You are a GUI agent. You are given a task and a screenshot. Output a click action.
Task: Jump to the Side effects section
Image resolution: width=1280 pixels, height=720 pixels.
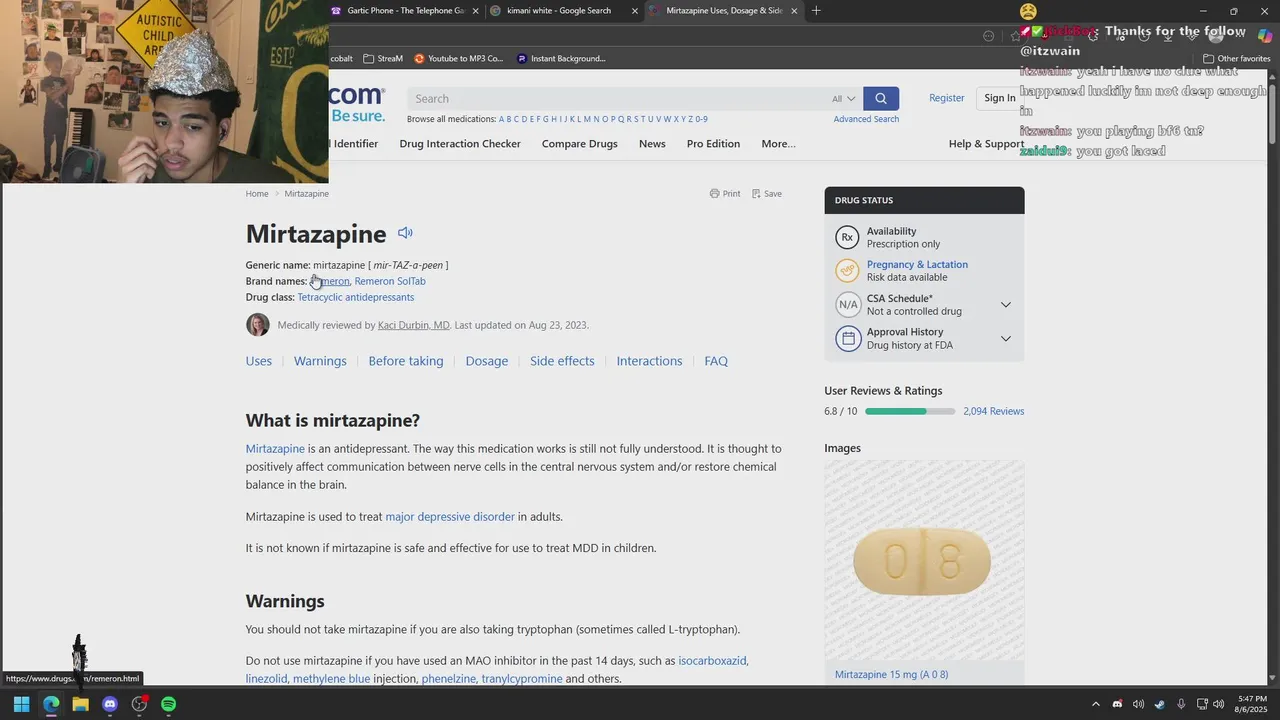click(x=562, y=361)
